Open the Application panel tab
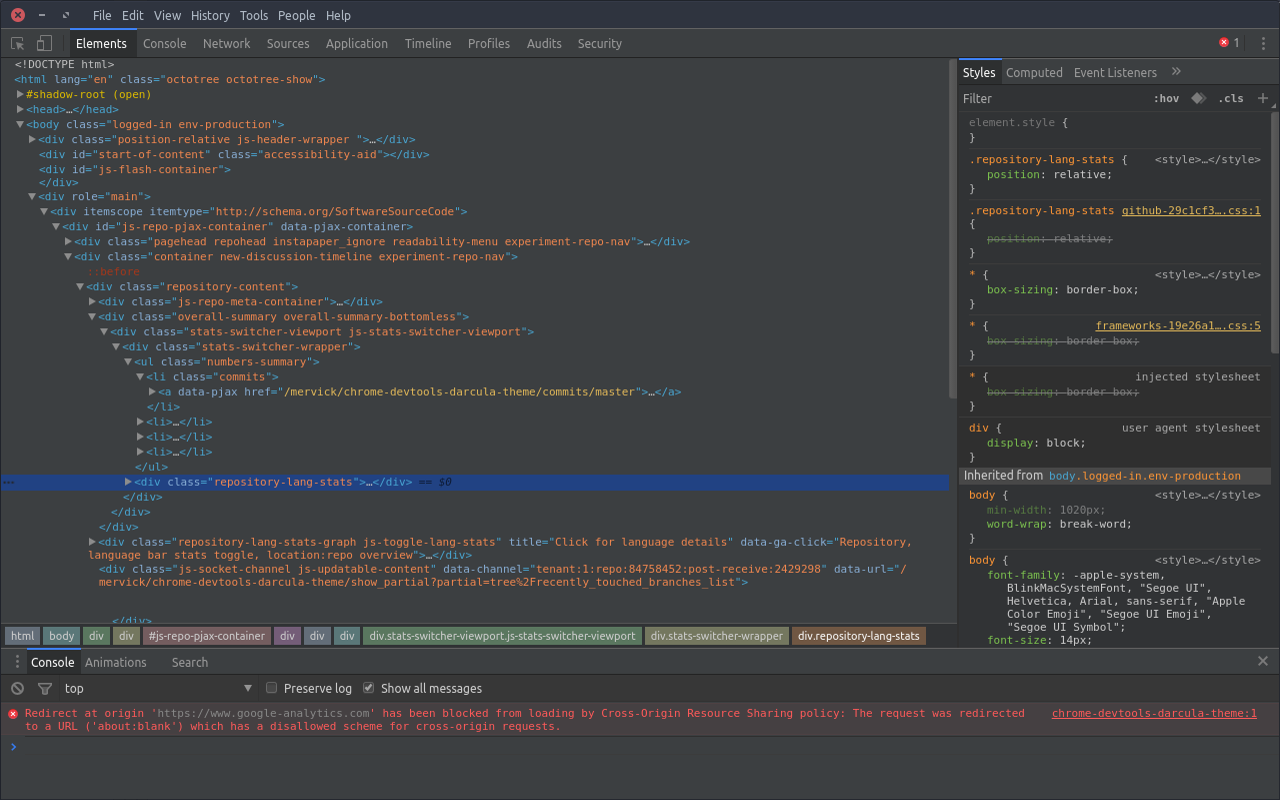This screenshot has width=1280, height=800. tap(356, 43)
